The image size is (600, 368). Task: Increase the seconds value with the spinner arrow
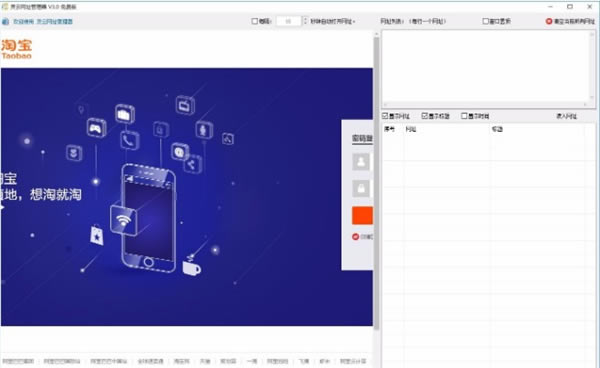coord(305,19)
